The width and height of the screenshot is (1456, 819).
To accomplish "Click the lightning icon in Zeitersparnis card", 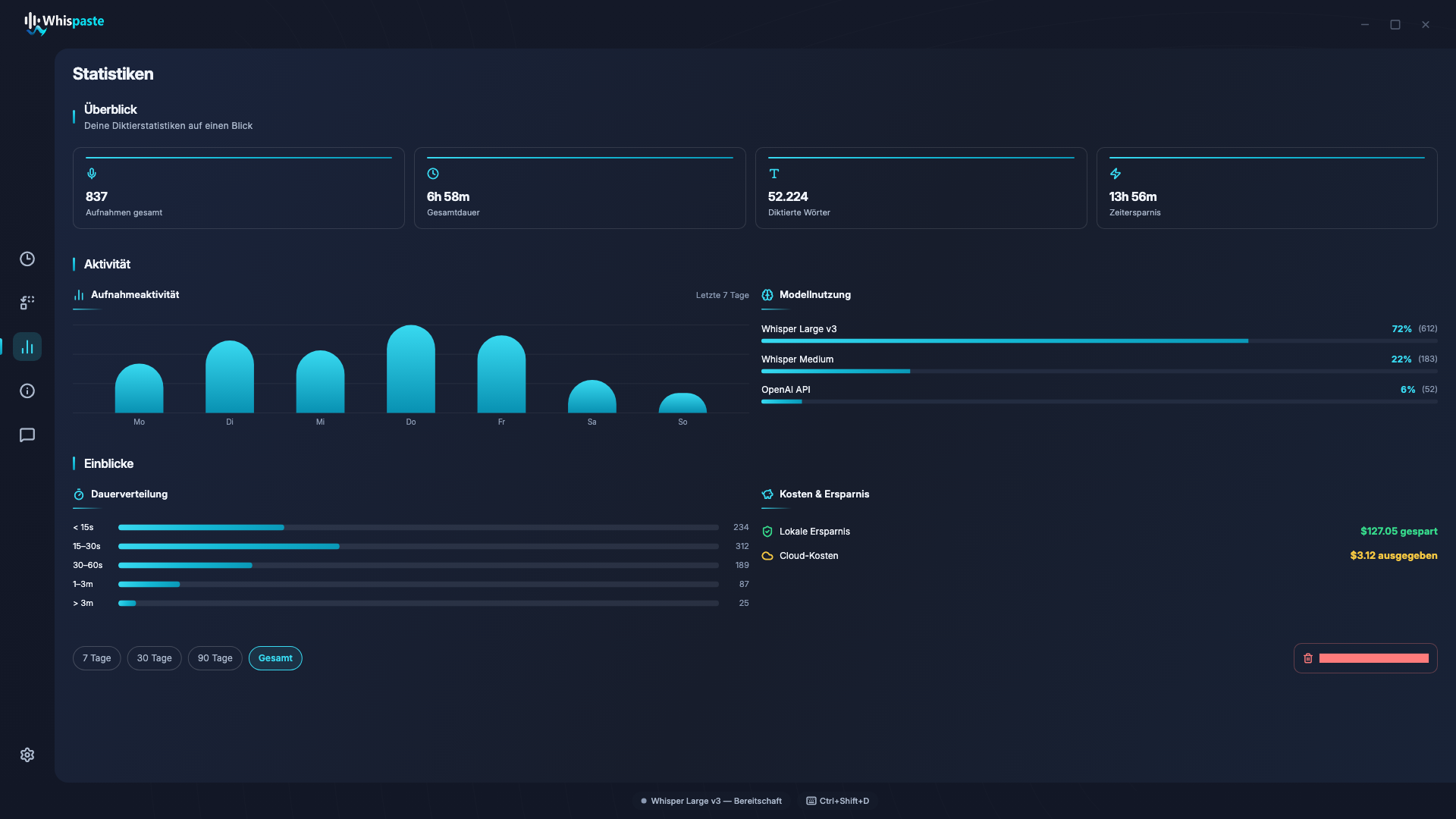I will point(1116,174).
